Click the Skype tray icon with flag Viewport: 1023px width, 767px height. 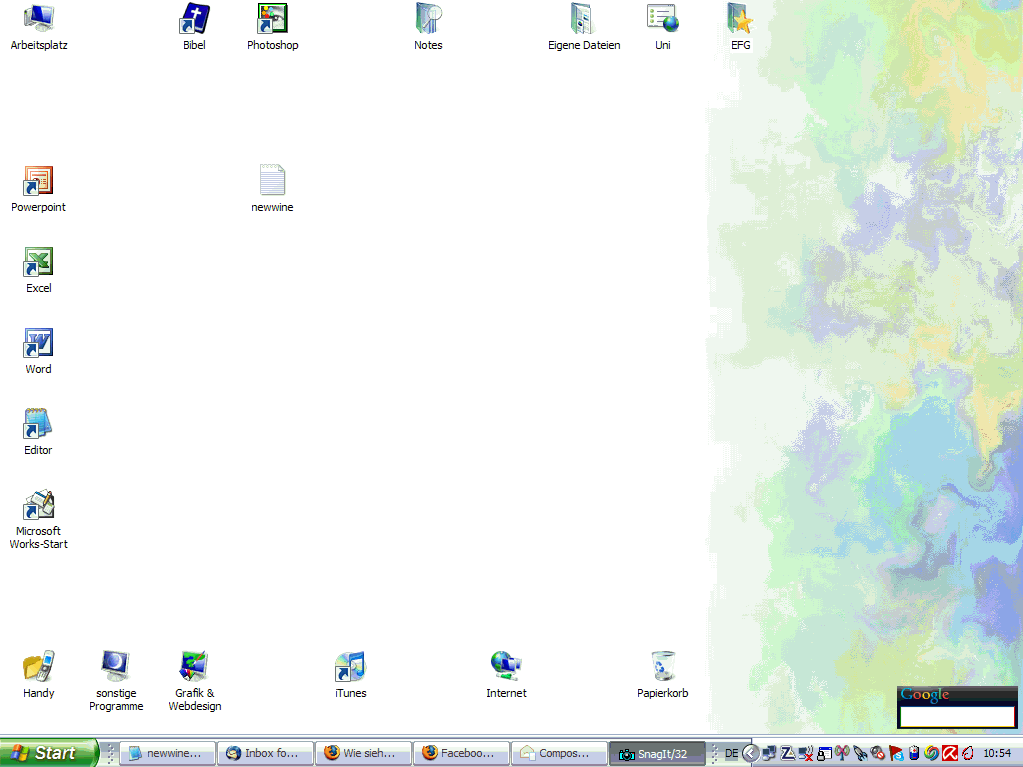896,753
